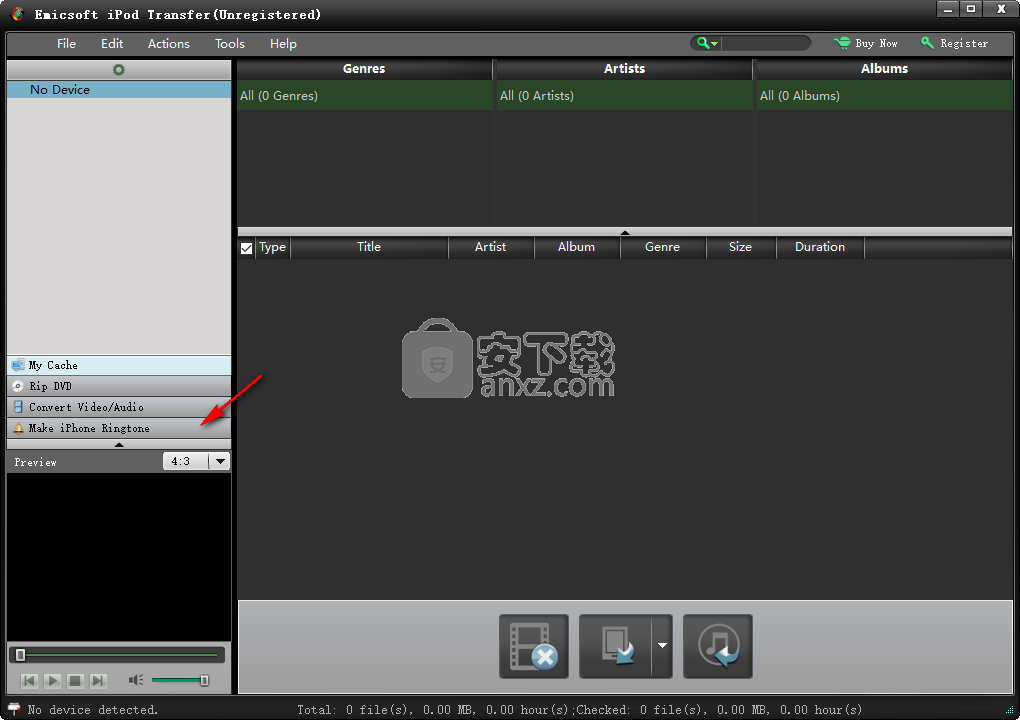Mute the preview via the speaker icon
The width and height of the screenshot is (1020, 720).
135,680
